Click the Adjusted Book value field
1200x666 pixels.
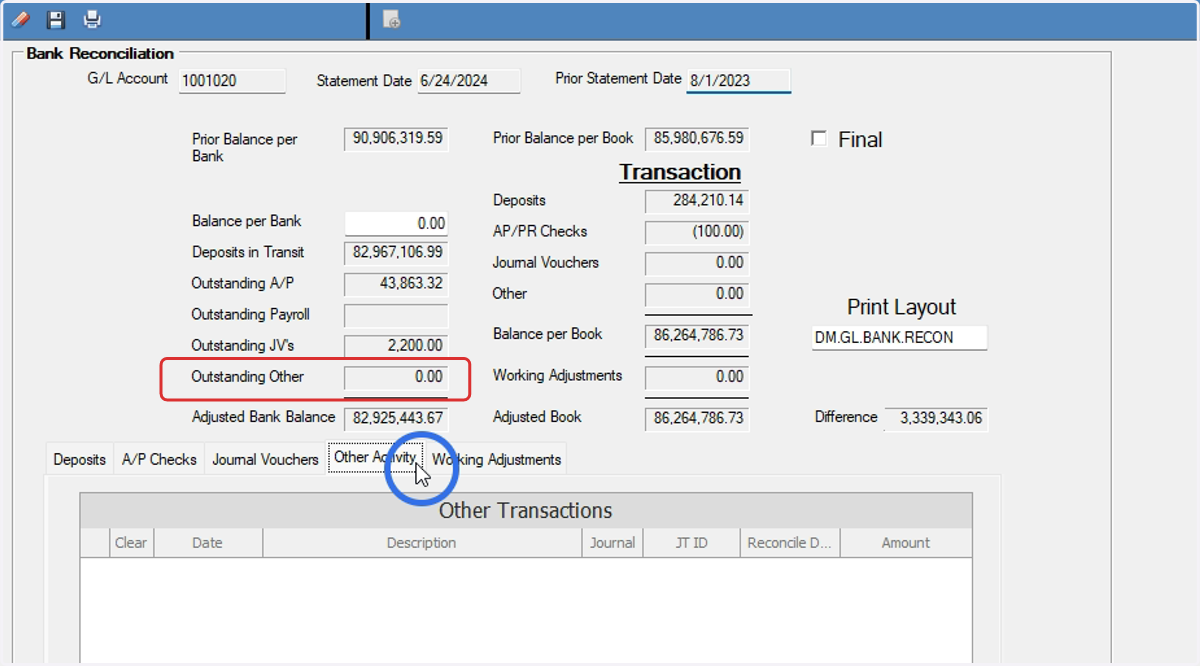coord(697,418)
